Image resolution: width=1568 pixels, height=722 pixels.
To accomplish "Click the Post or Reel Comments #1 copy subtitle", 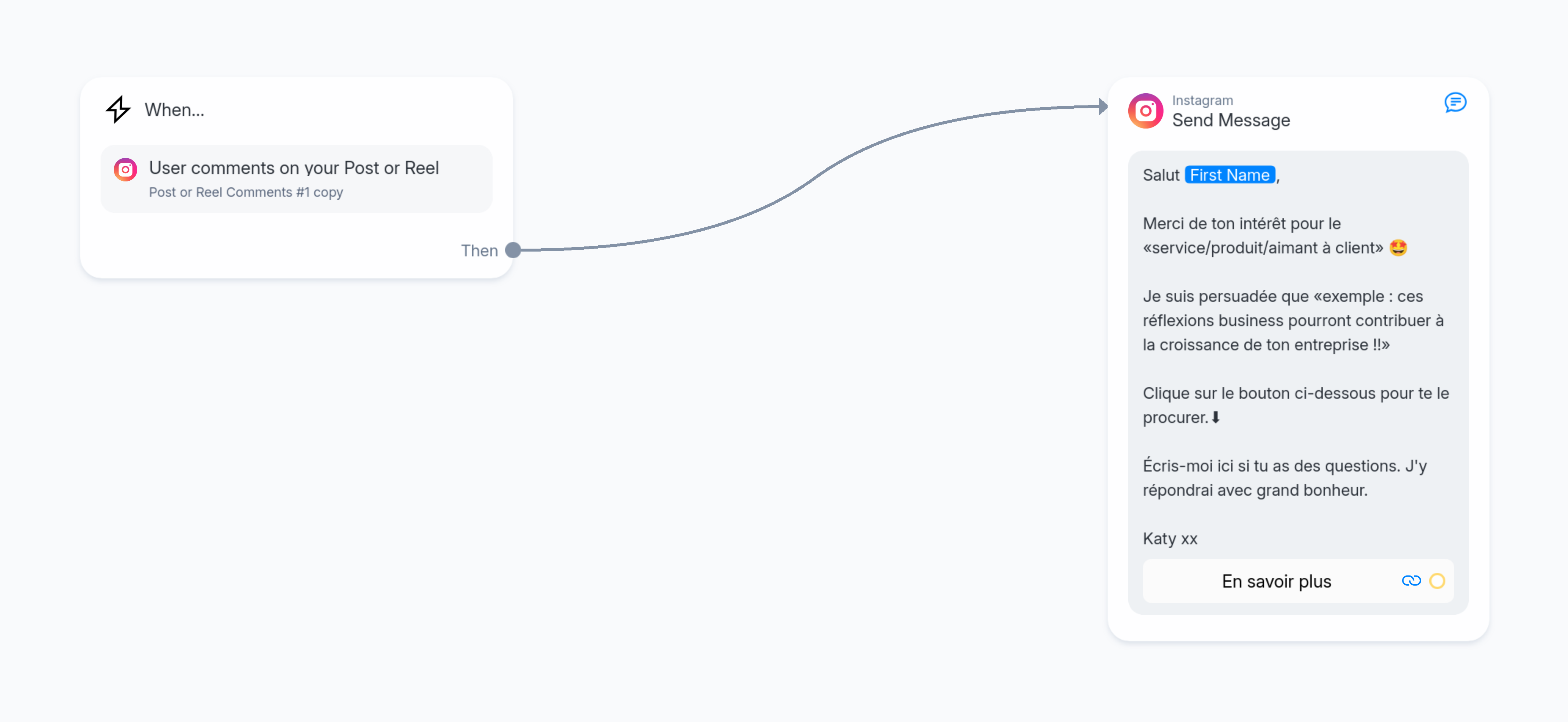I will click(x=246, y=192).
